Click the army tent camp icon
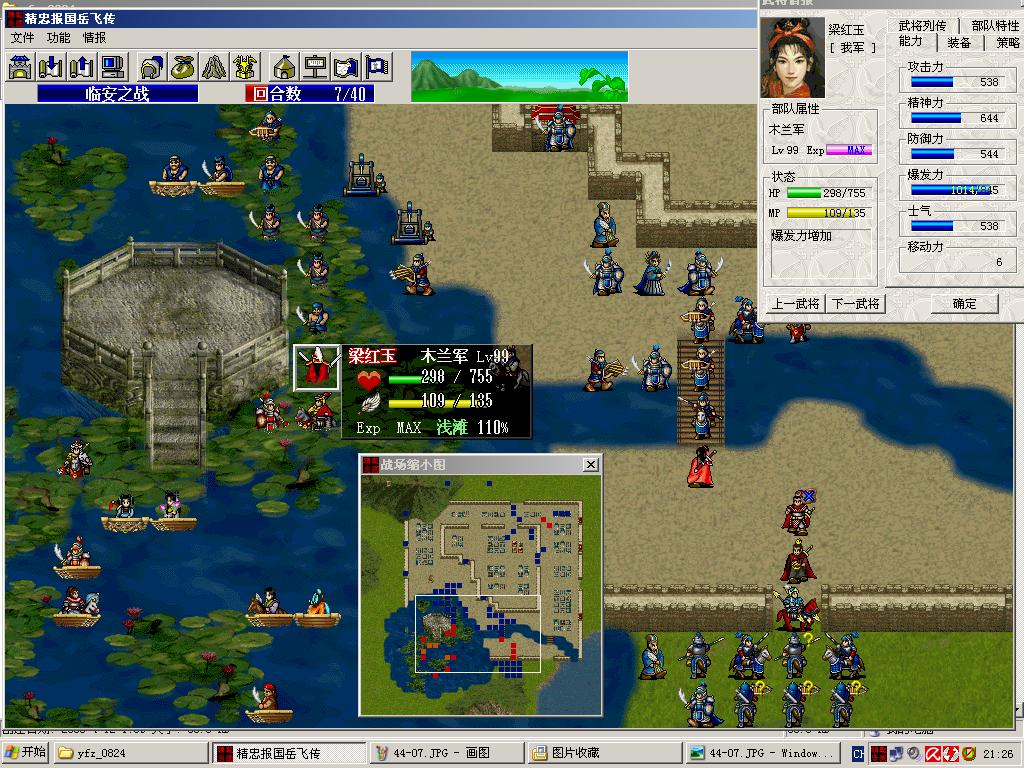Viewport: 1024px width, 768px height. [x=284, y=67]
